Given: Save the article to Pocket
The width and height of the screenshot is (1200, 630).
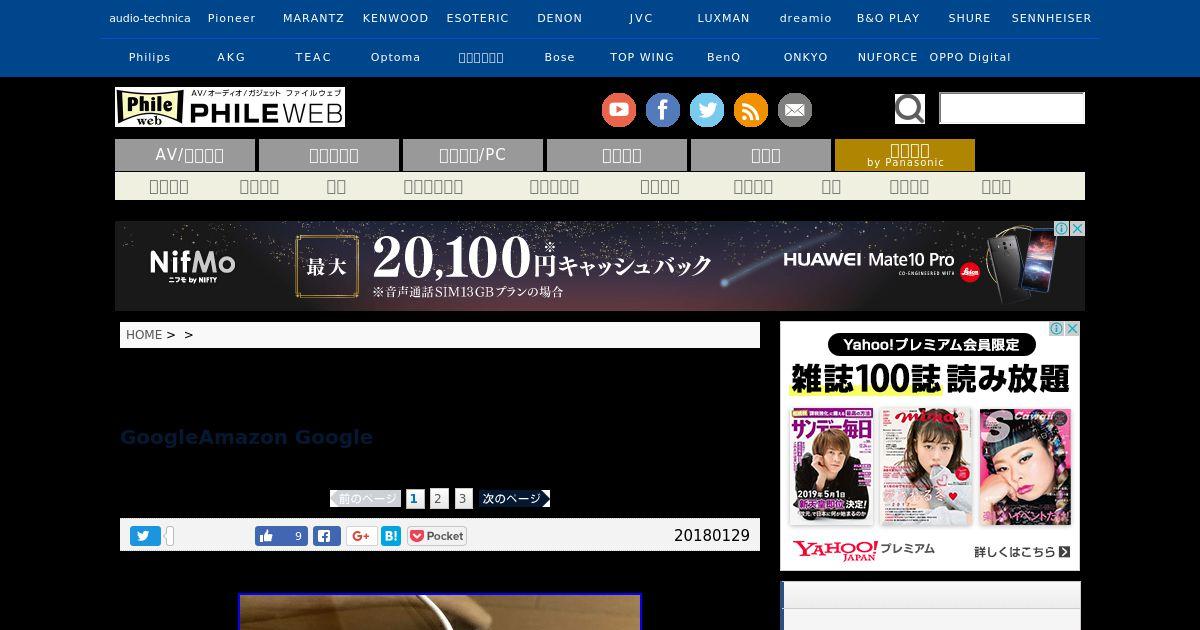Looking at the screenshot, I should tap(437, 536).
